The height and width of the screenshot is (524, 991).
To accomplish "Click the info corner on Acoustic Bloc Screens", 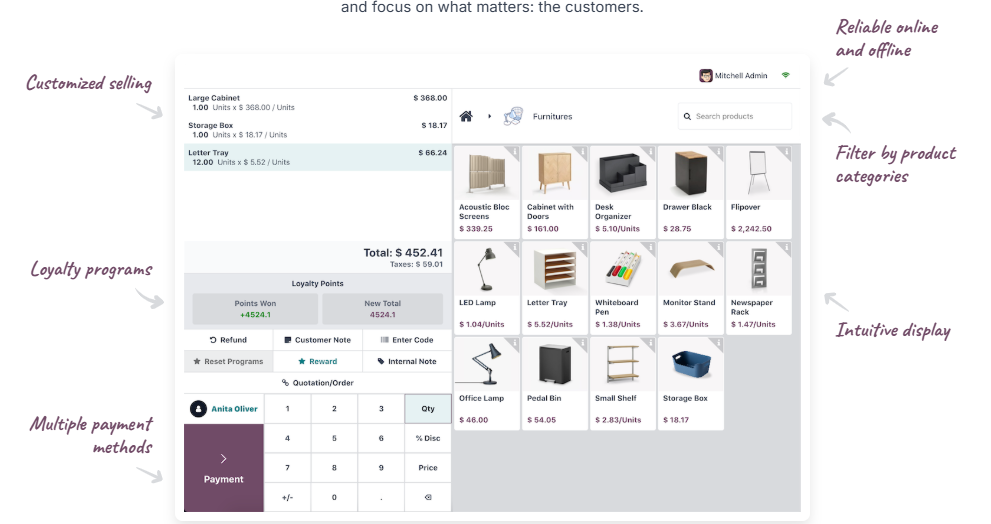I will [513, 152].
